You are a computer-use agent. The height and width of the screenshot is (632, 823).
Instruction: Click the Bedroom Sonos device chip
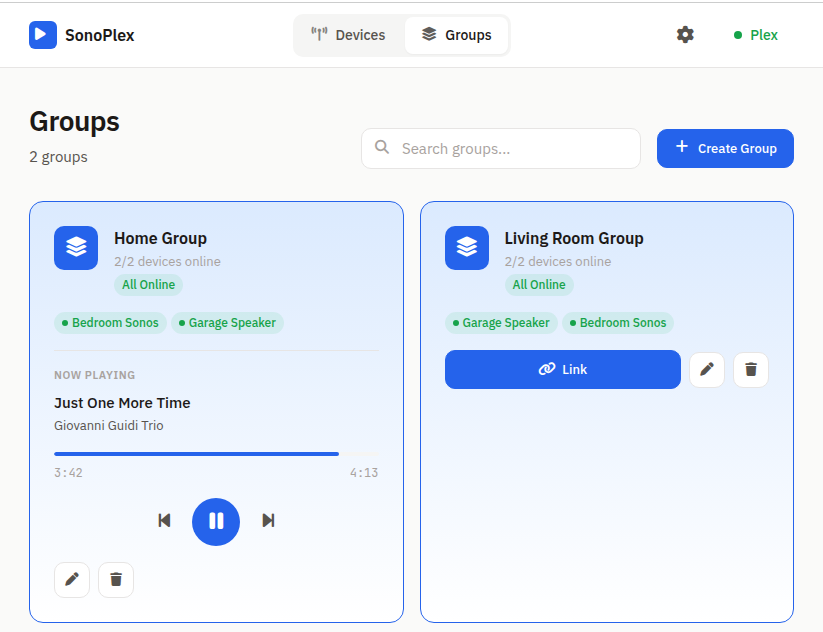(110, 322)
